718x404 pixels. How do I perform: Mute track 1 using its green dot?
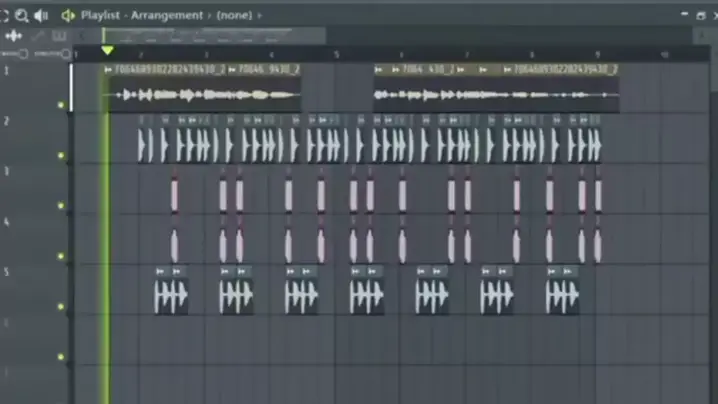coord(61,104)
